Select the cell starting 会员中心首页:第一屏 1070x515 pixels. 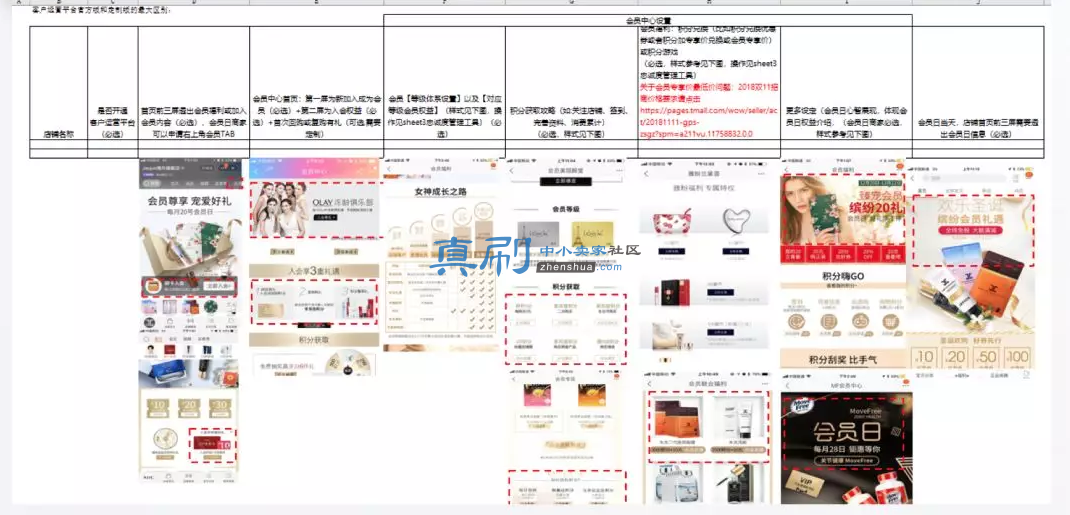pyautogui.click(x=317, y=83)
